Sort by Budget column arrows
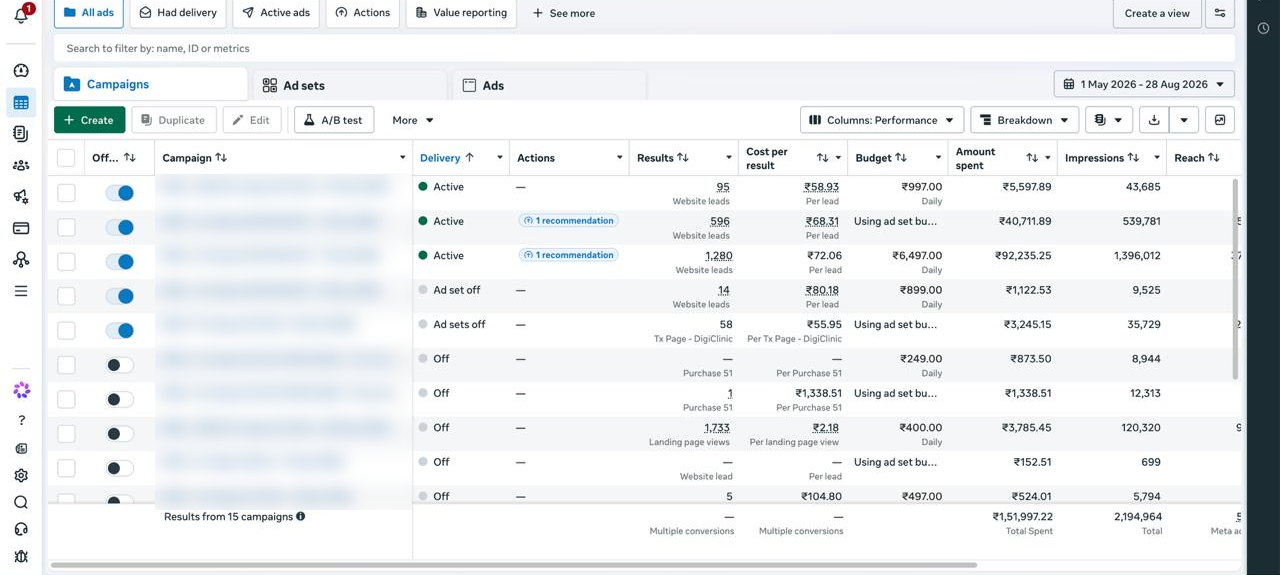Image resolution: width=1280 pixels, height=575 pixels. [x=901, y=158]
